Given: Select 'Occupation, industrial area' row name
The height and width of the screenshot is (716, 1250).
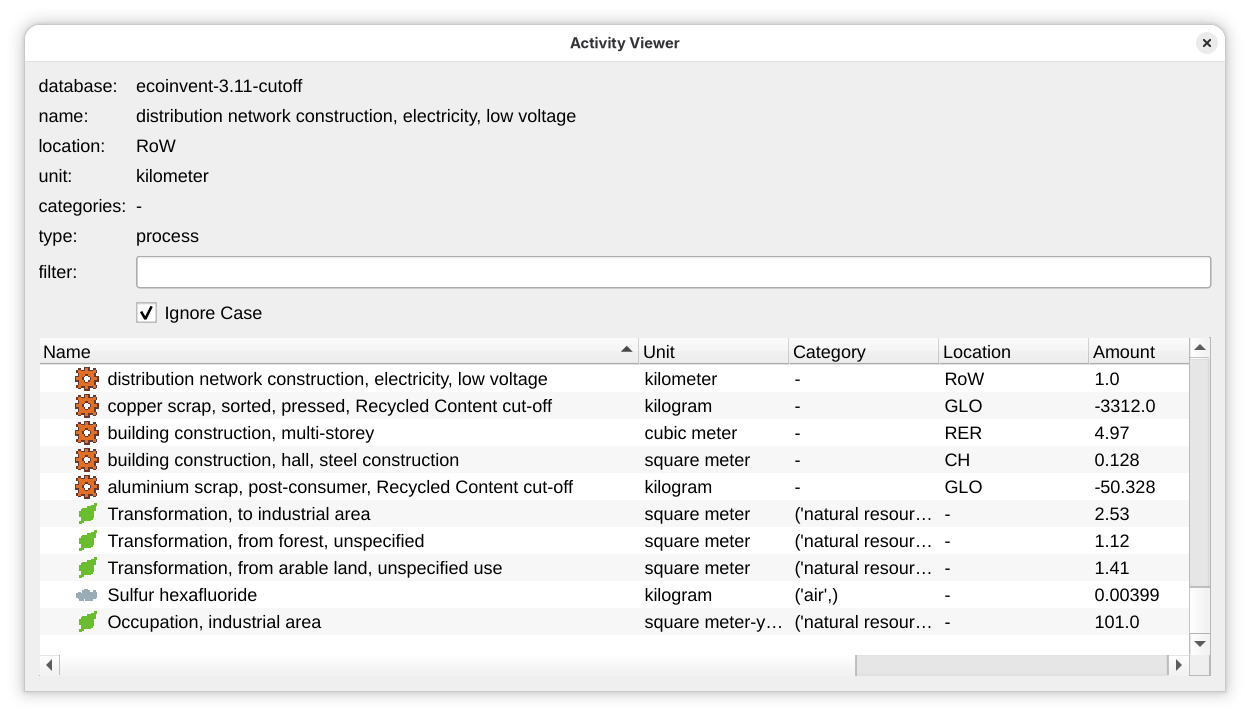Looking at the screenshot, I should click(215, 622).
